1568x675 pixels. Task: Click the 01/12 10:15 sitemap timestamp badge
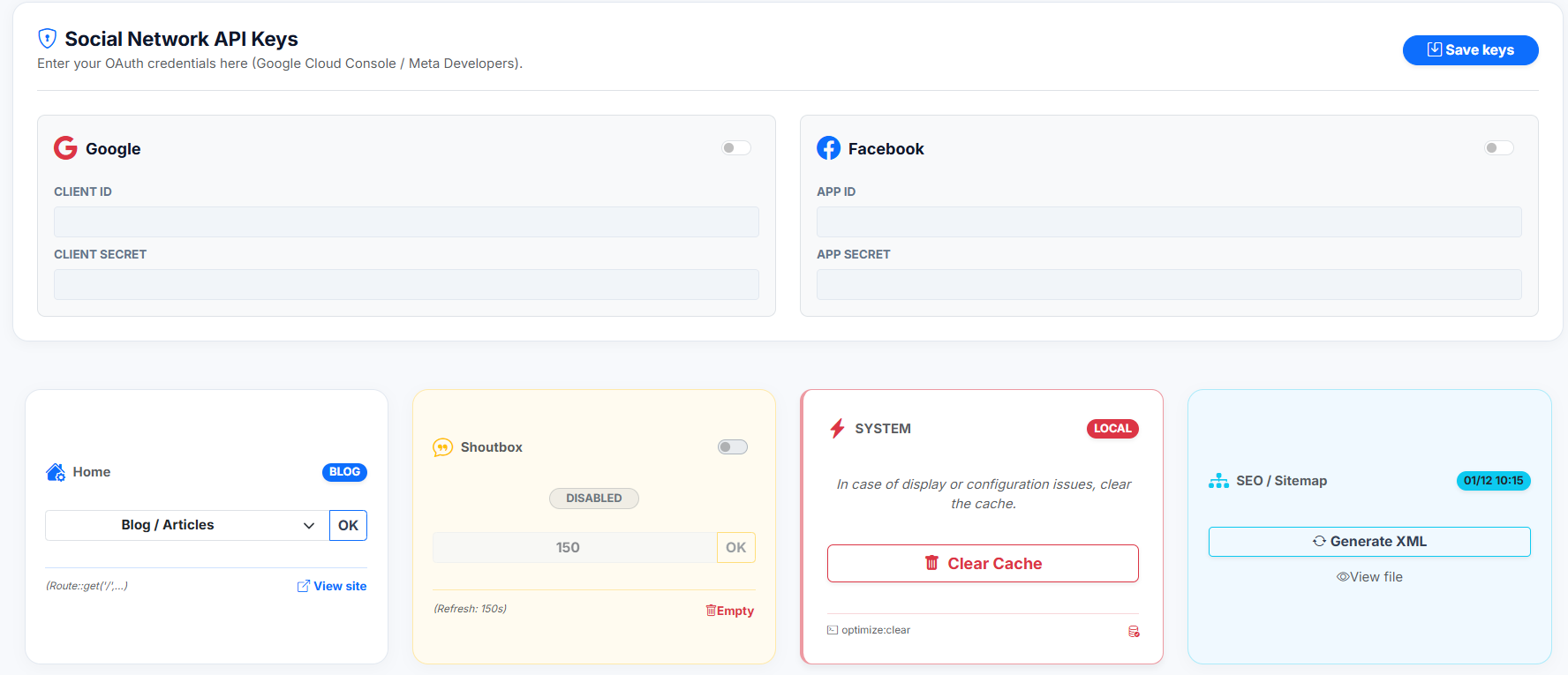pos(1494,481)
